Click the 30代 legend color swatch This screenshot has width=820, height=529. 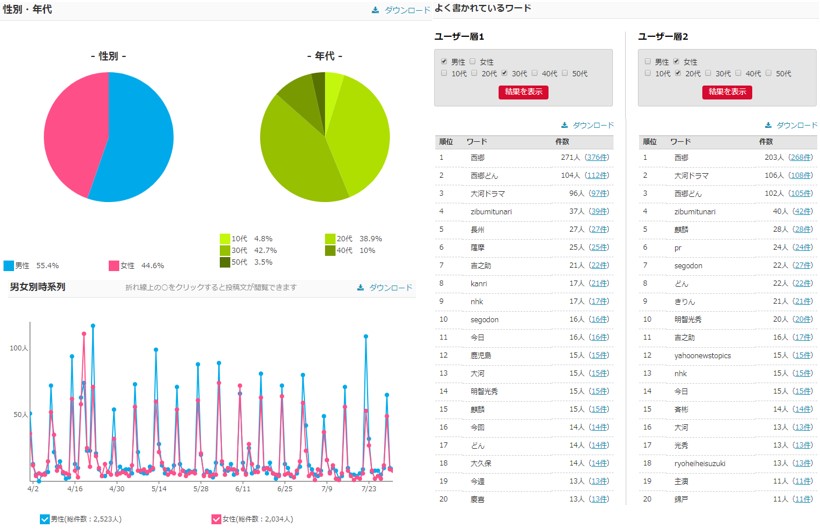225,250
